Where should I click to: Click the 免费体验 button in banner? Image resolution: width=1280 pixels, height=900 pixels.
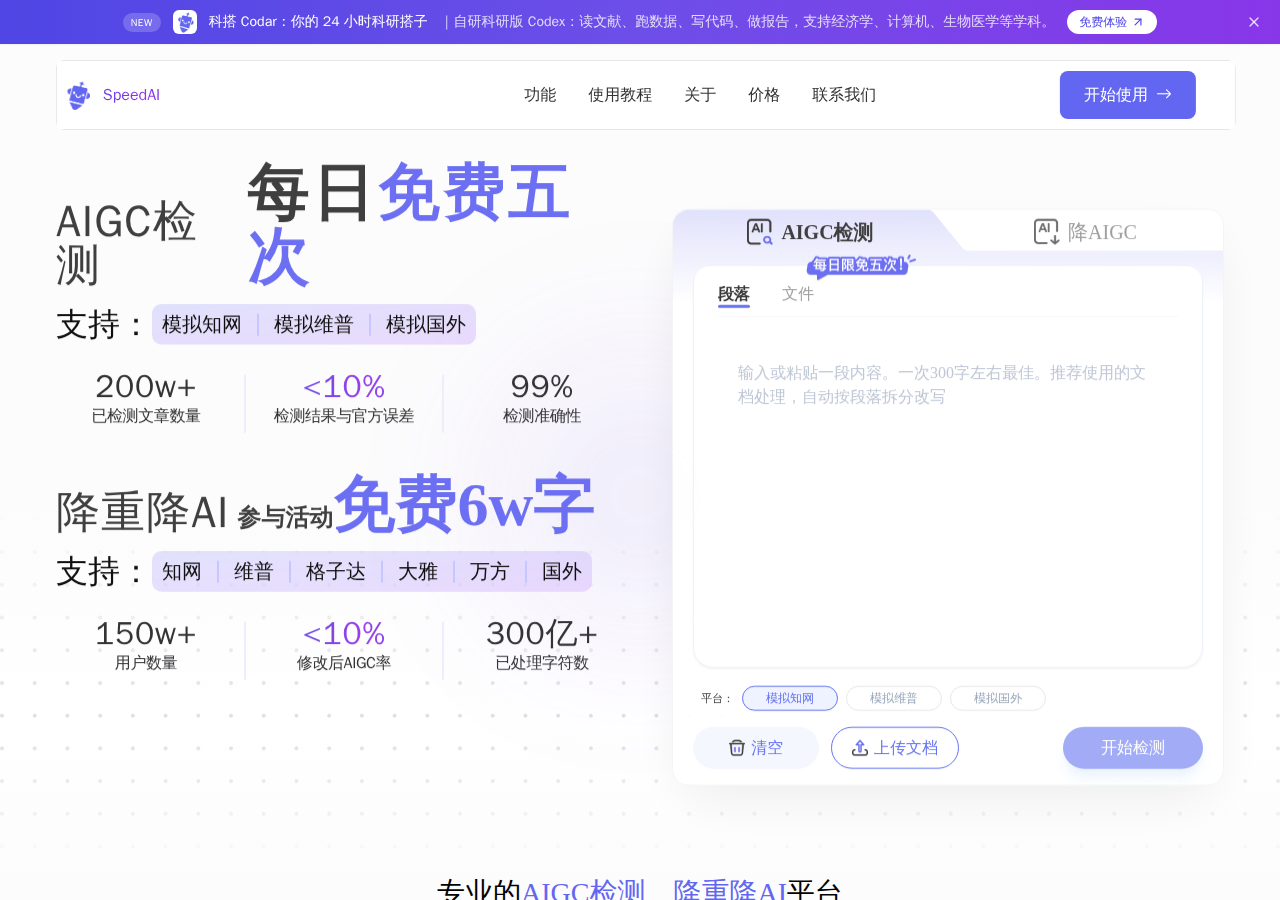pyautogui.click(x=1112, y=22)
